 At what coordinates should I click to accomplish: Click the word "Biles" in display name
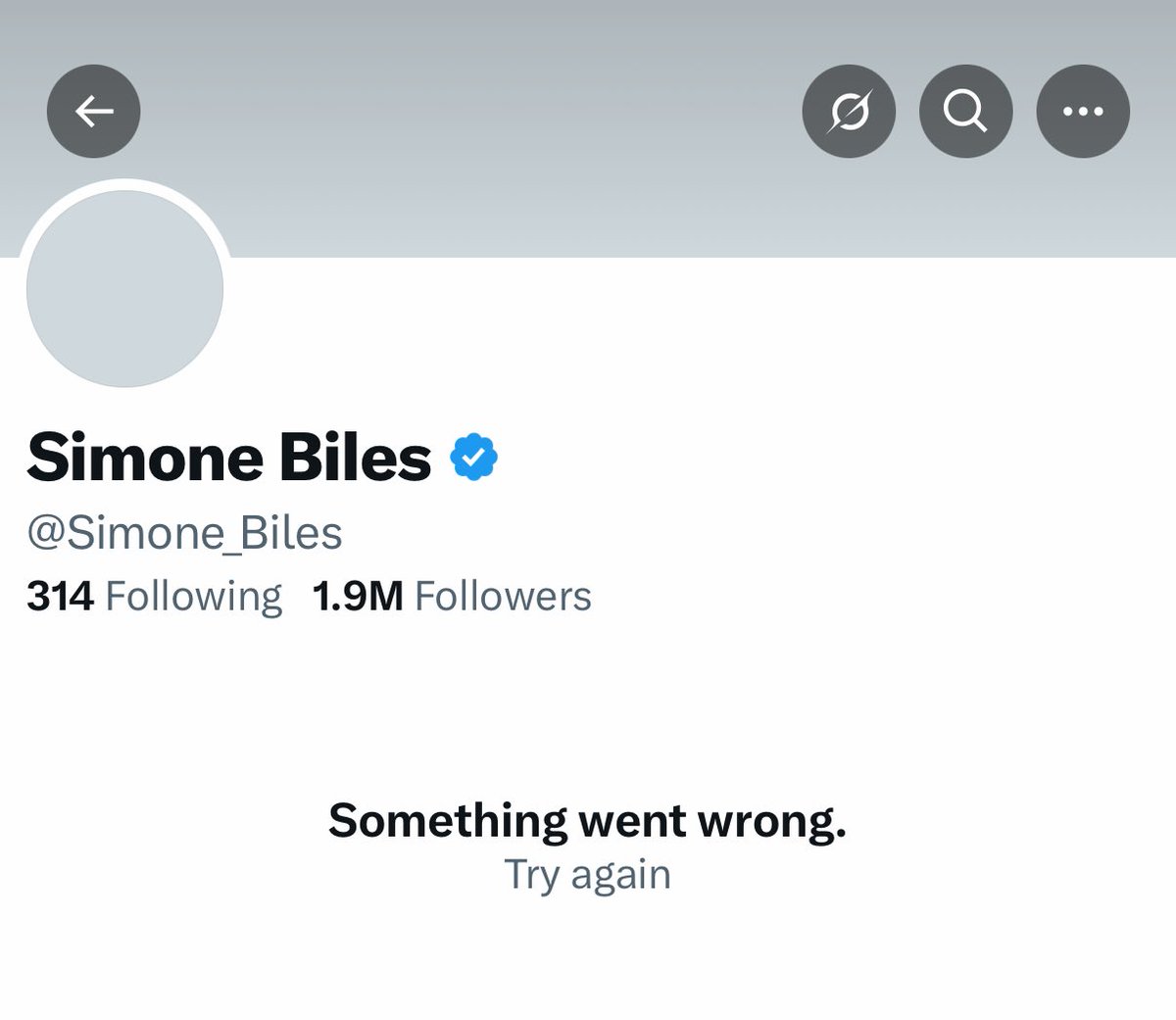pos(355,458)
